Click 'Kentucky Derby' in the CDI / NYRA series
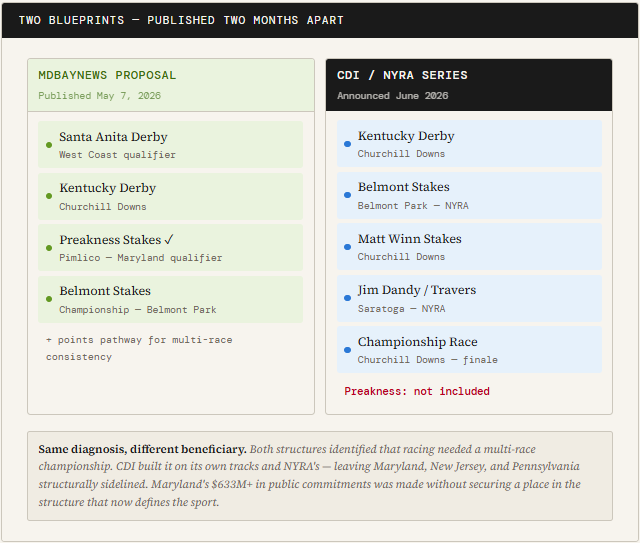The height and width of the screenshot is (543, 640). (406, 136)
